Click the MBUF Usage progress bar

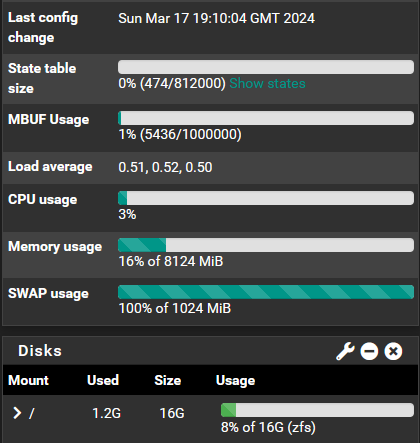pyautogui.click(x=266, y=118)
